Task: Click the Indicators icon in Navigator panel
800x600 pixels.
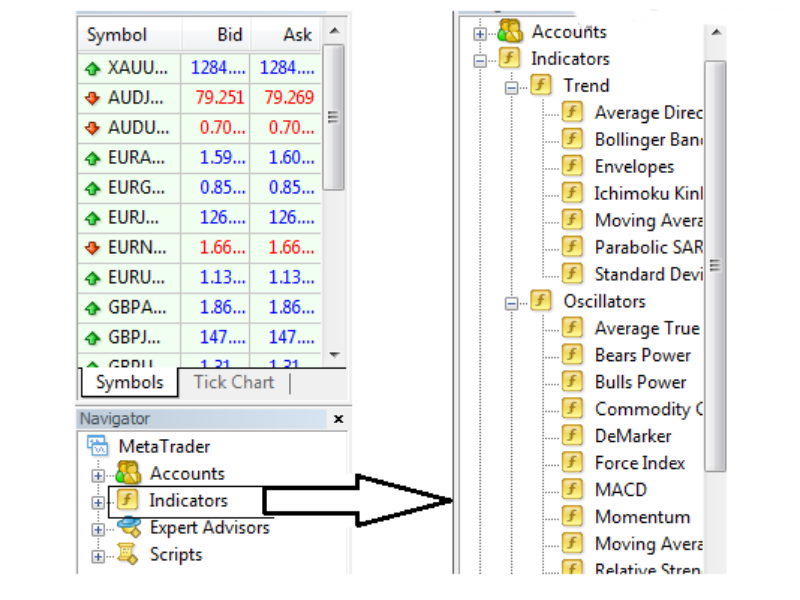Action: click(127, 500)
